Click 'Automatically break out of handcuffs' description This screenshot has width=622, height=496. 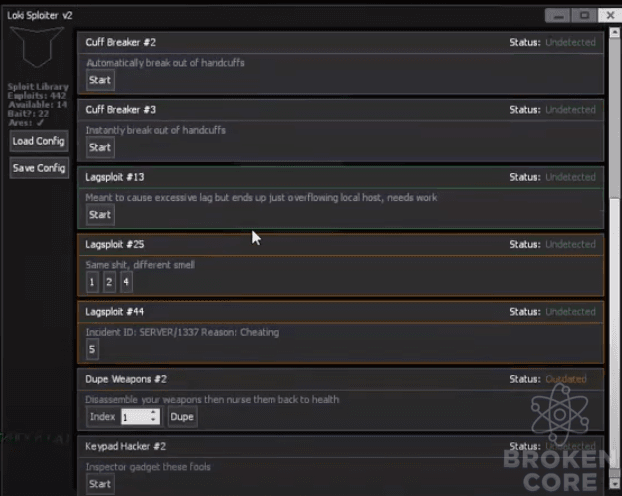(165, 63)
